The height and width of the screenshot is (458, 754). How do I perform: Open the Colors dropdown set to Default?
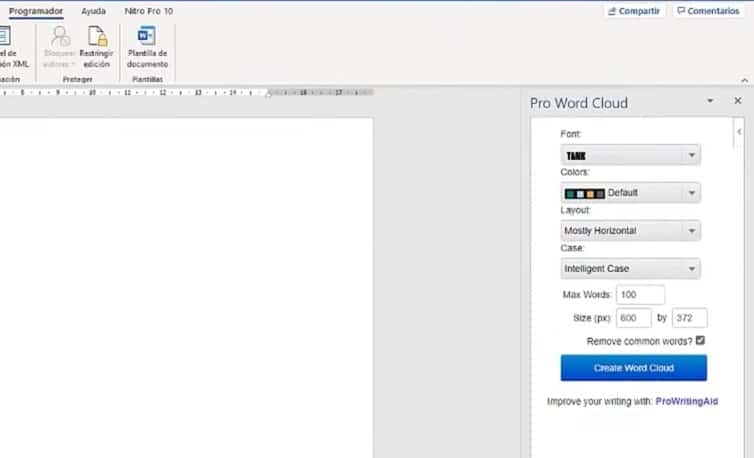point(630,193)
